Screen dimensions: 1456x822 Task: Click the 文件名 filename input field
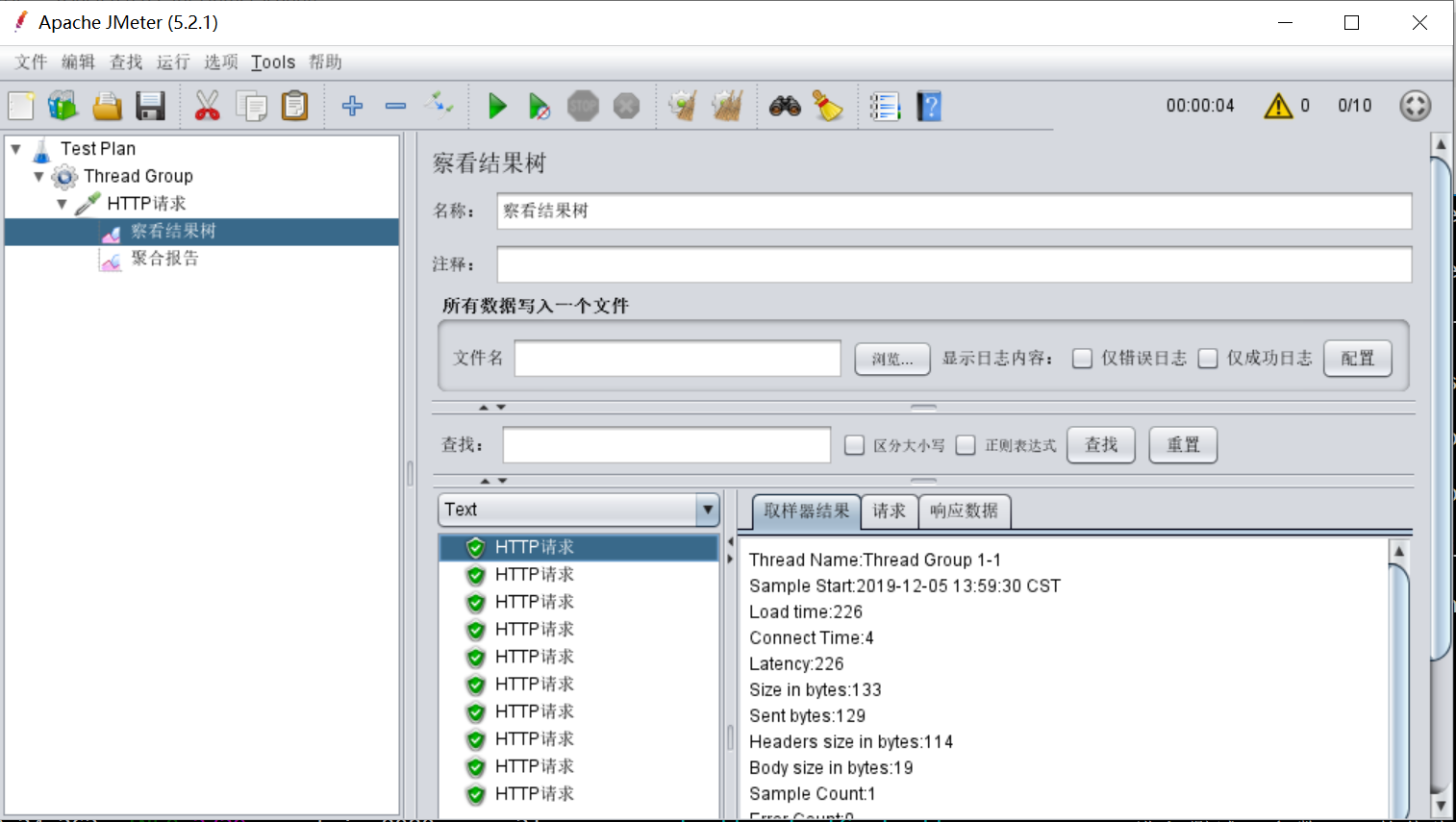pyautogui.click(x=677, y=359)
